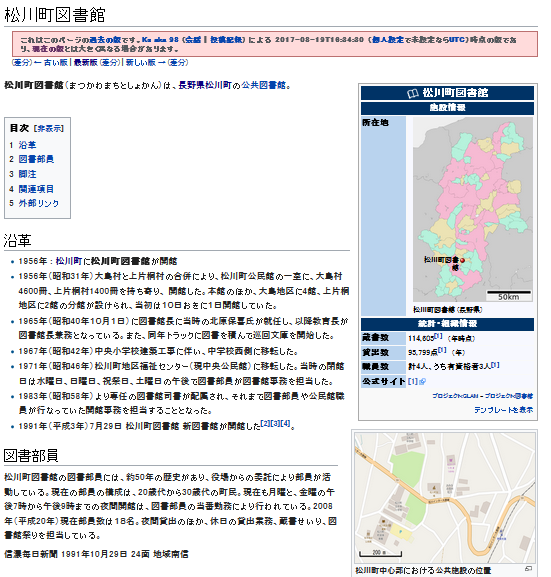This screenshot has width=551, height=577.
Task: Jump to 関連項目 section in contents
Action: (36, 189)
